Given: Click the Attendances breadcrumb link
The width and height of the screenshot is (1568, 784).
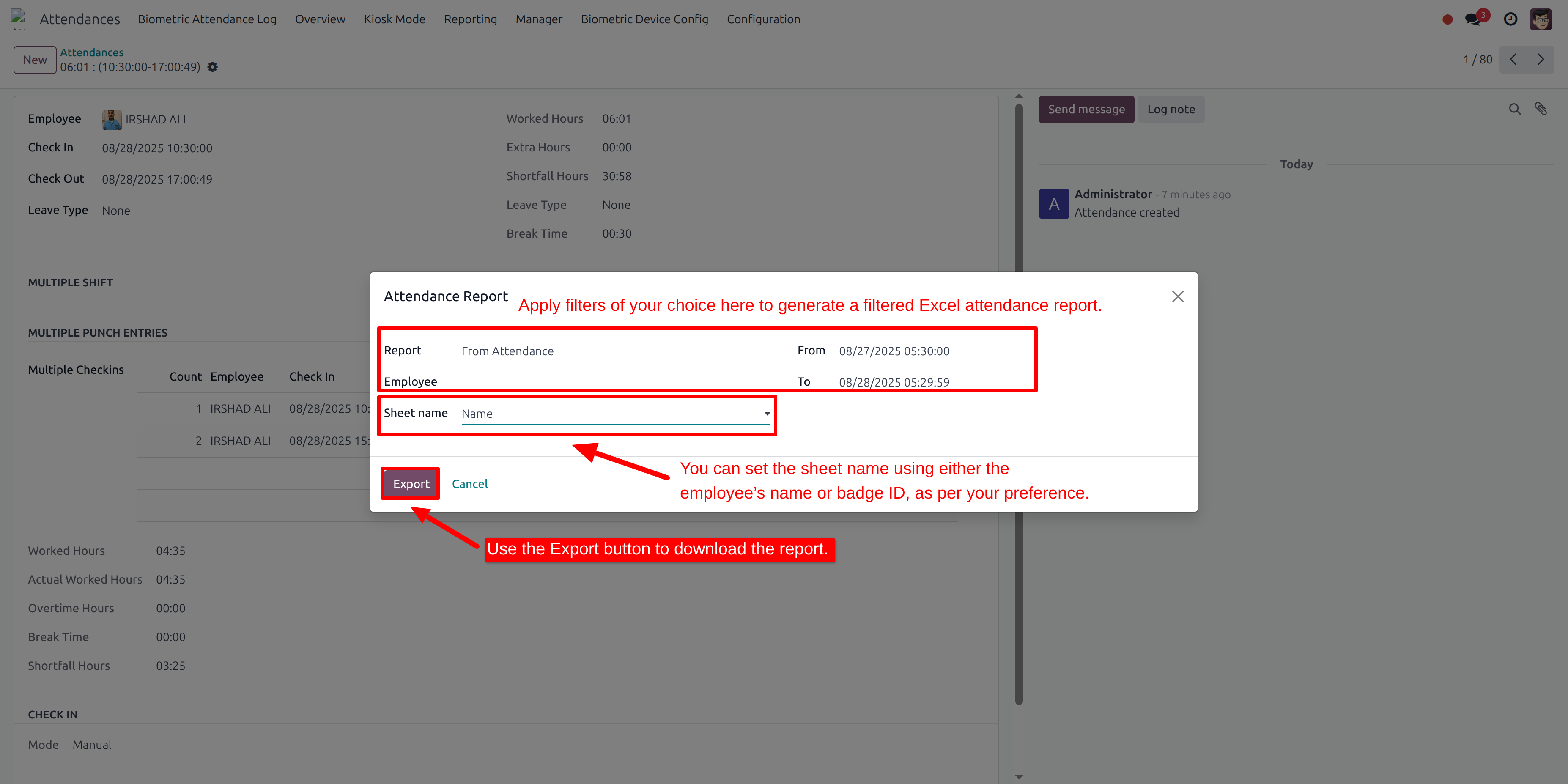Looking at the screenshot, I should pos(91,52).
